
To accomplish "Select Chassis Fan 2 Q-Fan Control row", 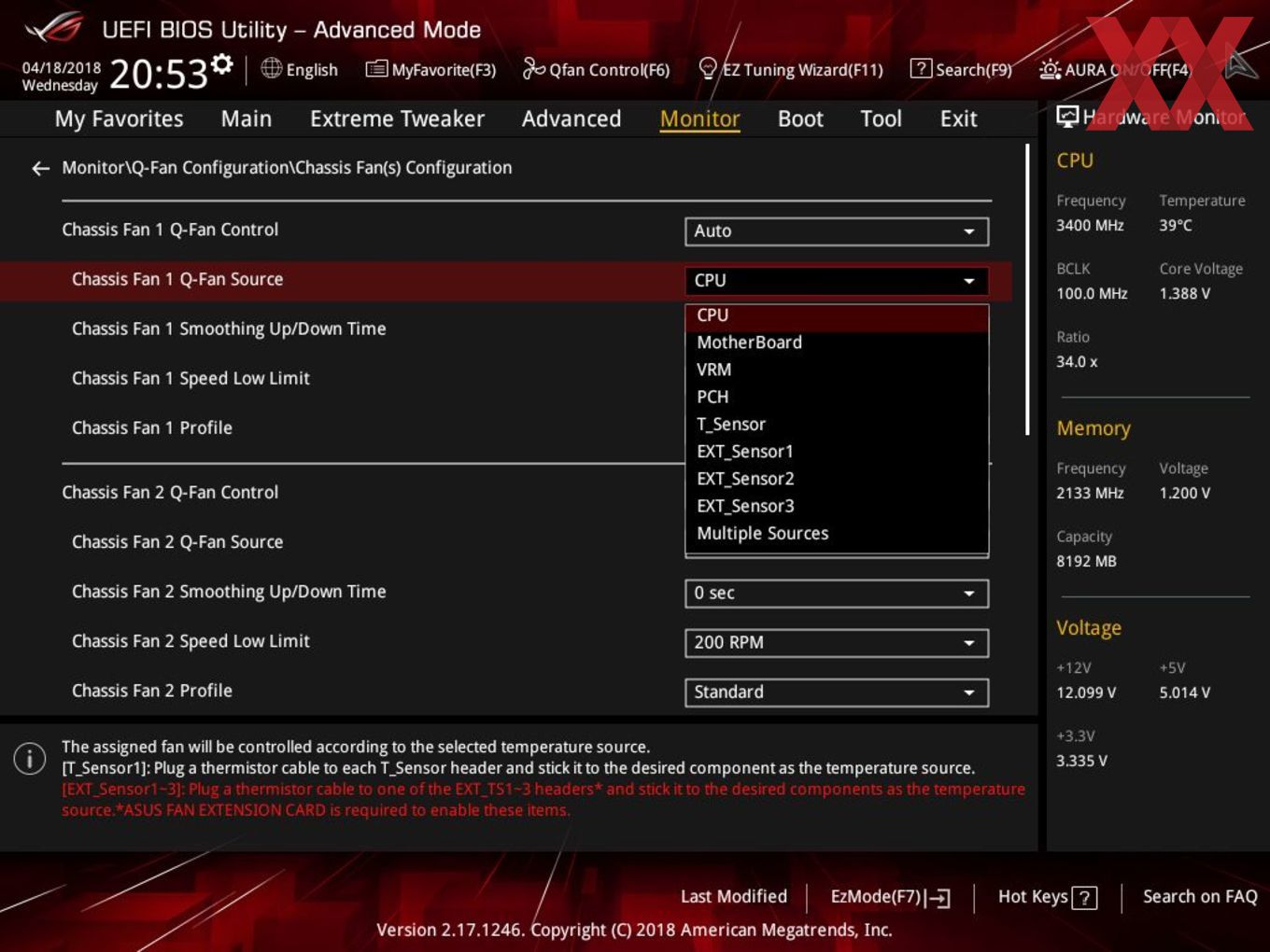I will [170, 493].
